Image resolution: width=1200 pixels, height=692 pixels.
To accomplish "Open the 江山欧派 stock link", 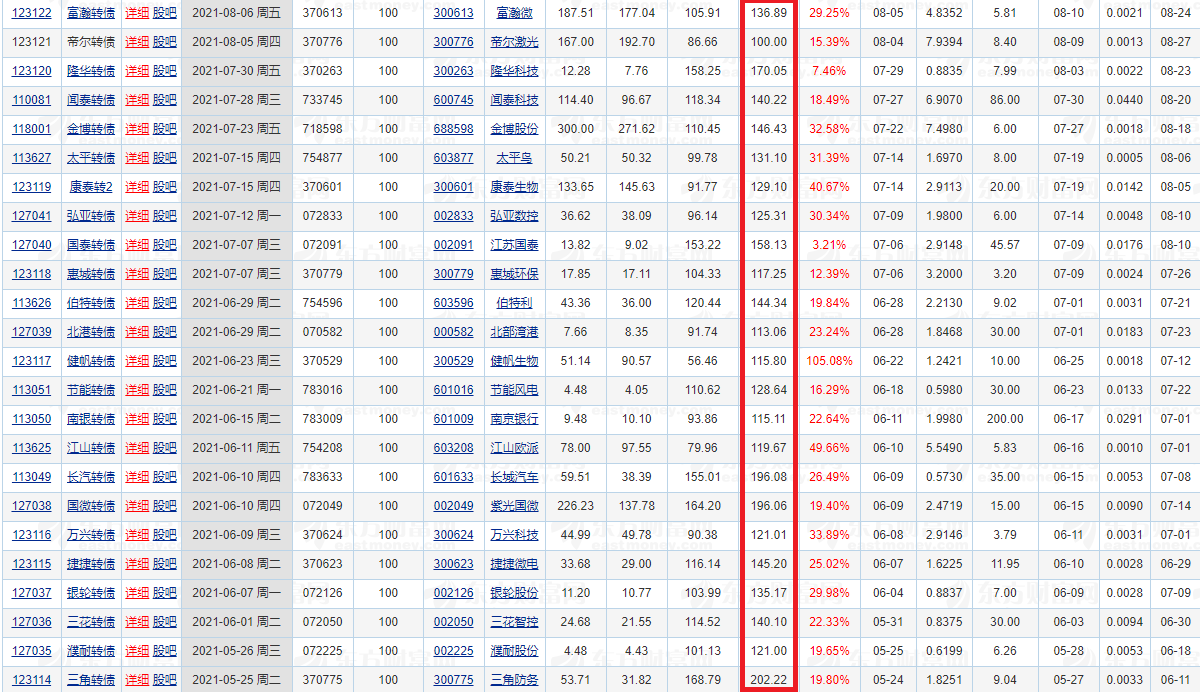I will point(515,448).
